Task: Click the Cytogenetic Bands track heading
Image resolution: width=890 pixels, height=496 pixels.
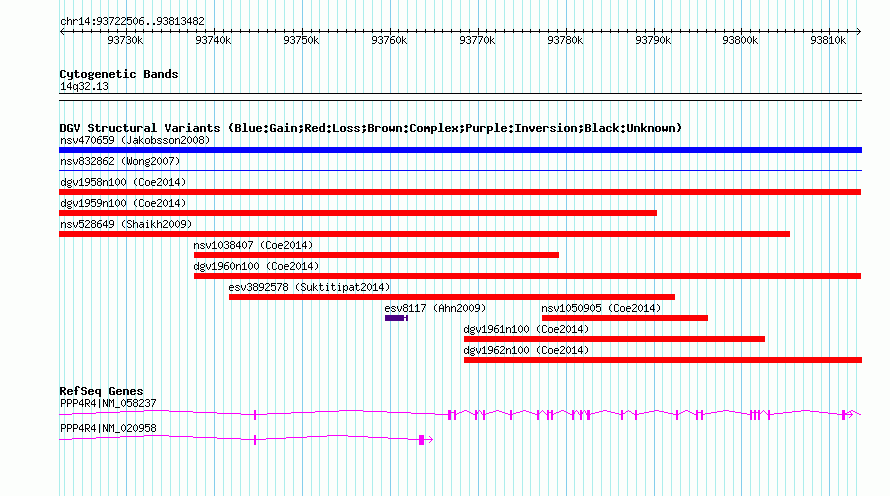Action: (x=119, y=74)
